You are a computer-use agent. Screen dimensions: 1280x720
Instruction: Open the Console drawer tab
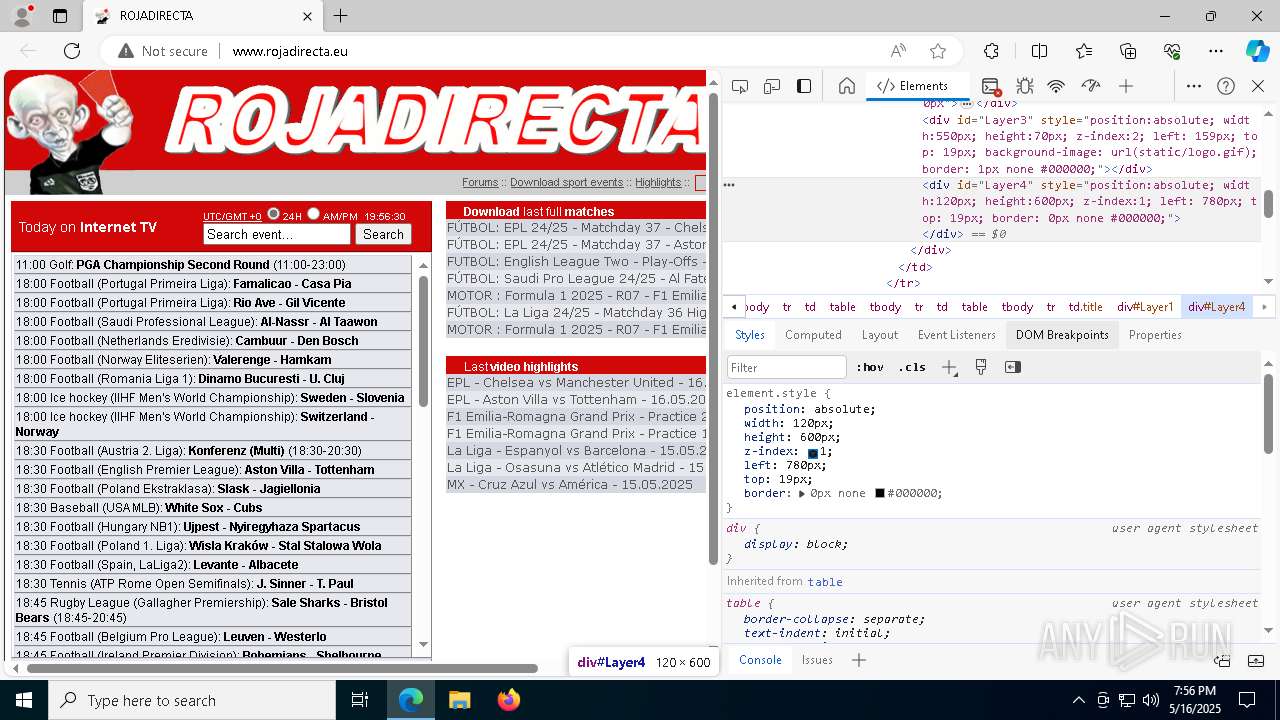pos(760,660)
